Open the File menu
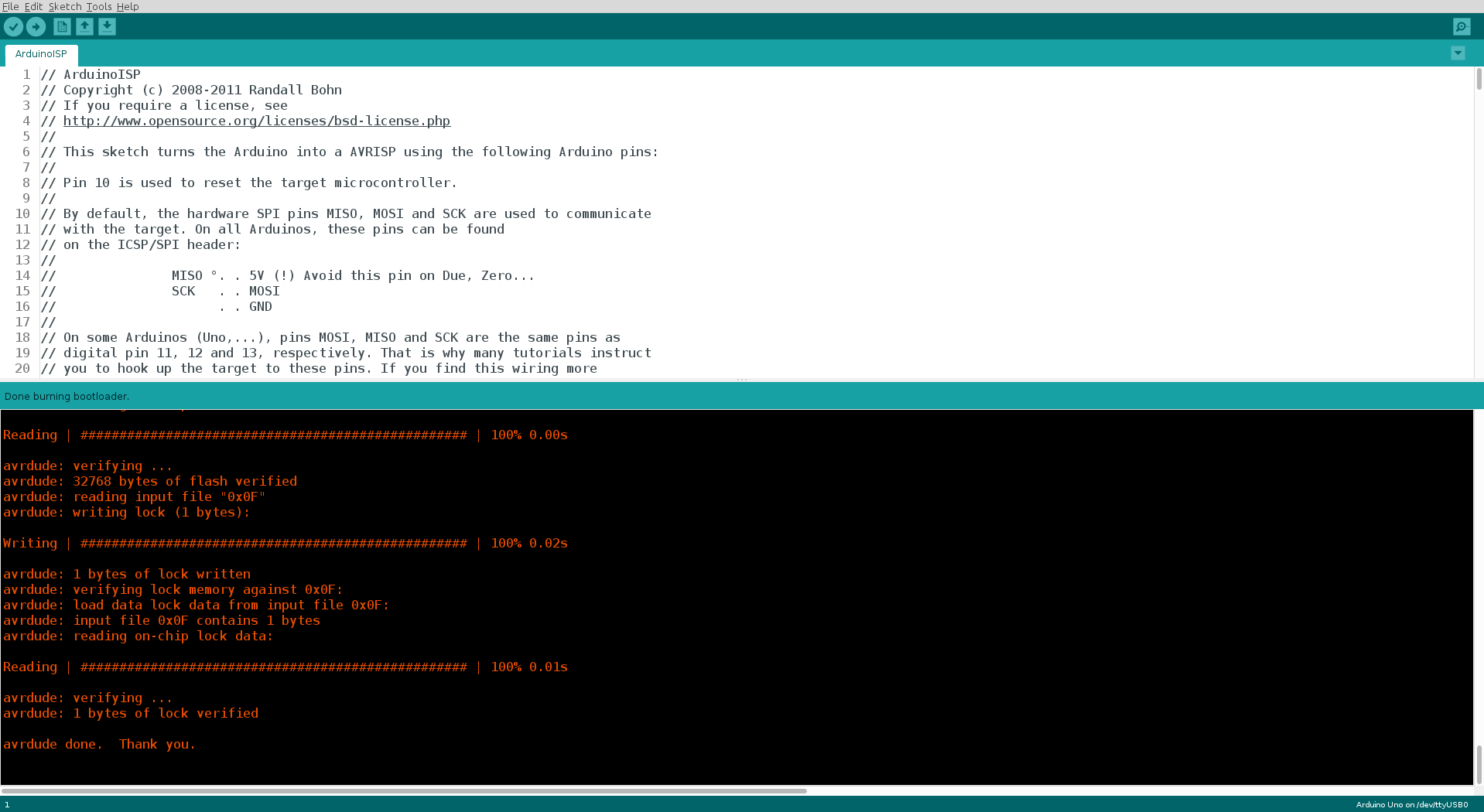The height and width of the screenshot is (812, 1484). (x=10, y=6)
